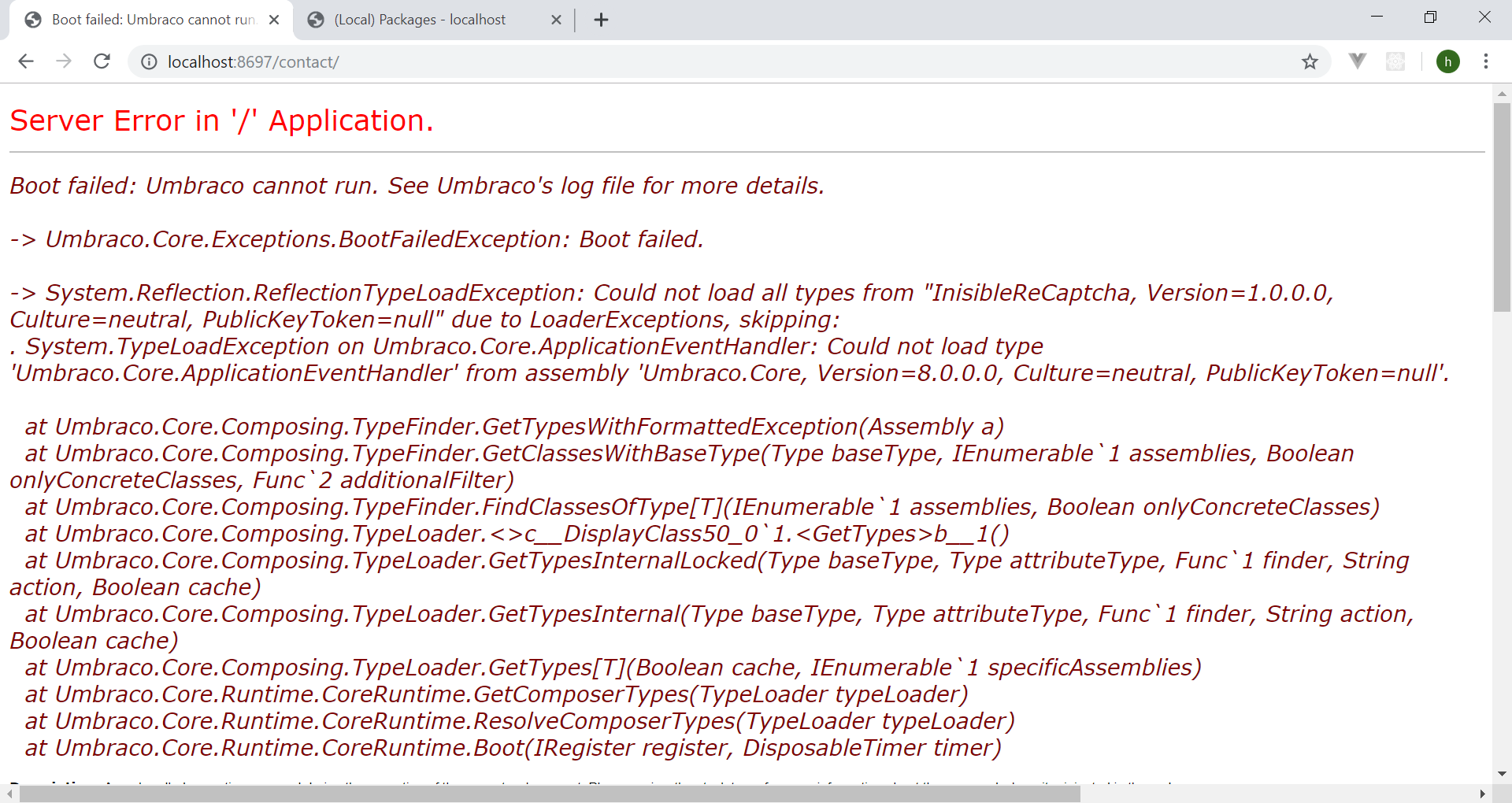The image size is (1512, 803).
Task: Close the '(Local) Packages' tab
Action: [556, 20]
